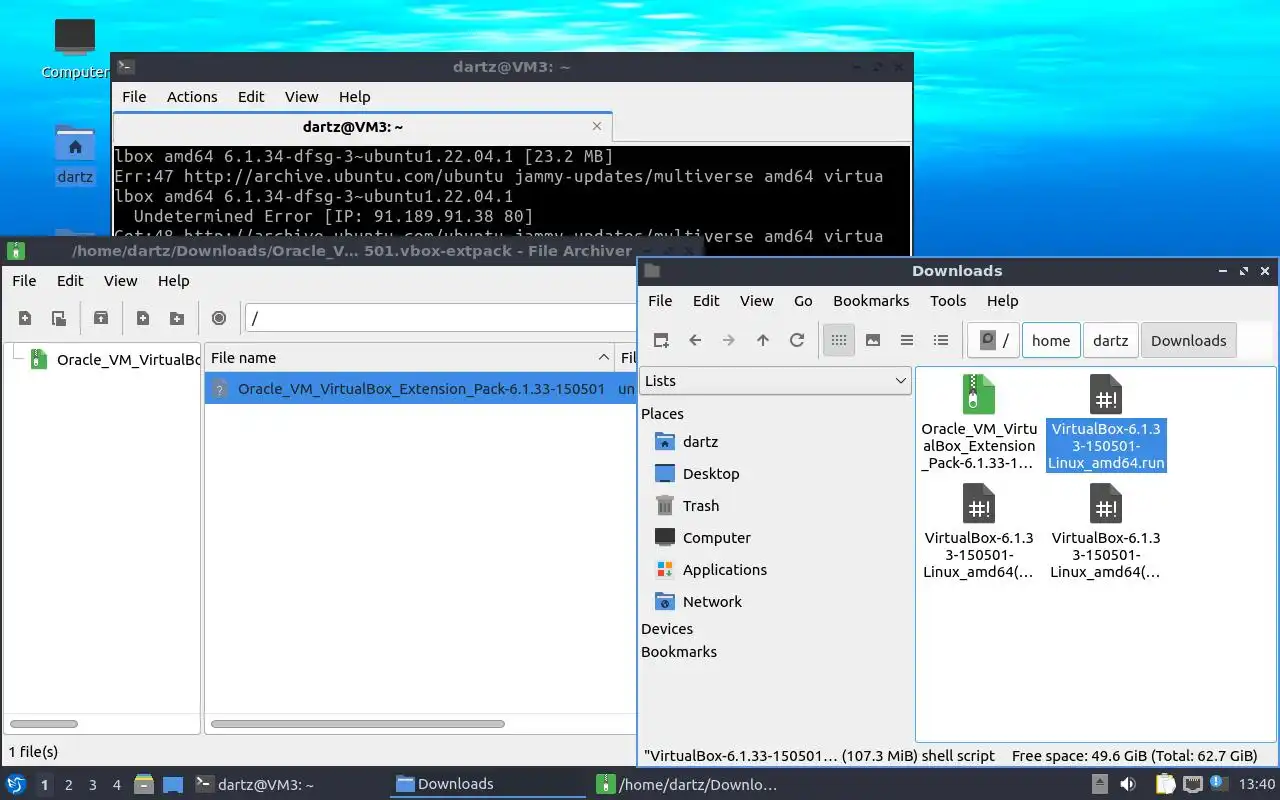Image resolution: width=1280 pixels, height=800 pixels.
Task: Open the terminal's View menu
Action: (x=301, y=97)
